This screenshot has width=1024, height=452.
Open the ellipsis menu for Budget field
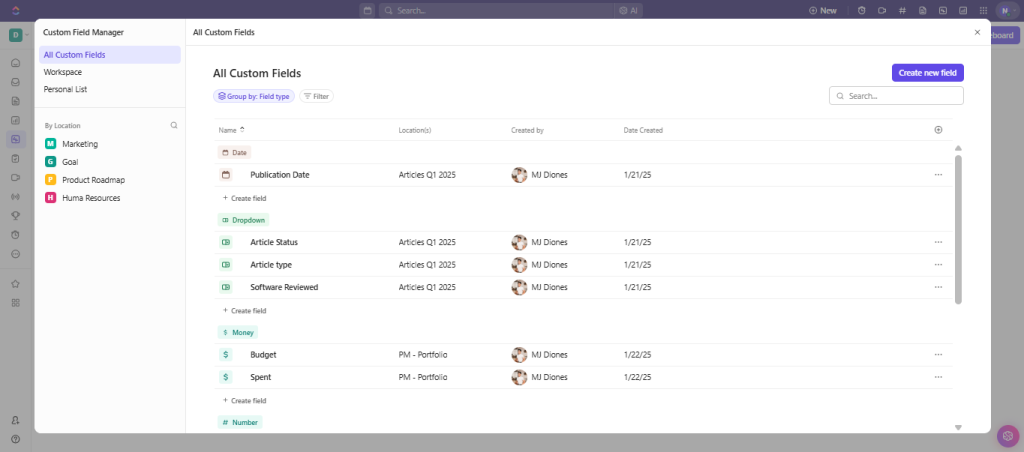click(x=937, y=355)
